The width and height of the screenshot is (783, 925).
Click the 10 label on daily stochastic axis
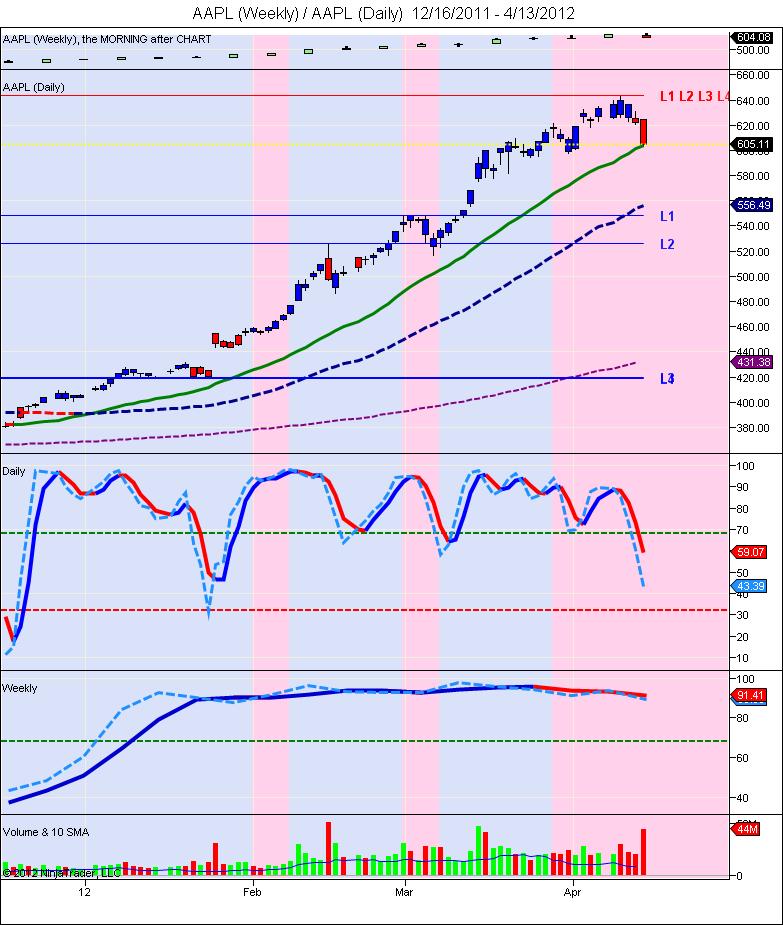[743, 658]
